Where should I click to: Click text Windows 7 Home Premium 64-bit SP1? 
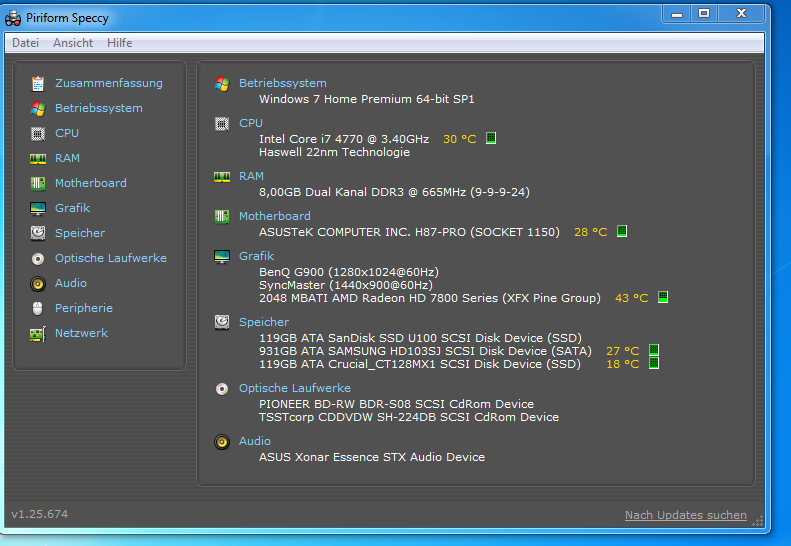point(367,99)
